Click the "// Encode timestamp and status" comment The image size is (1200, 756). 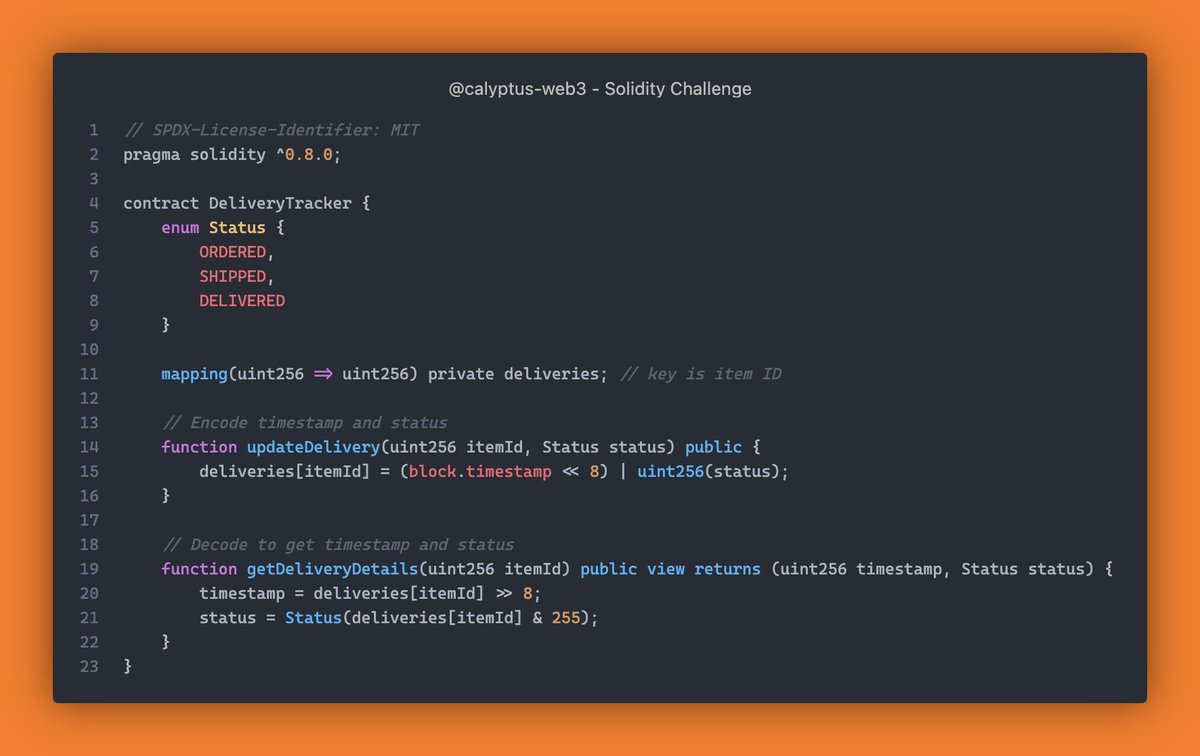(x=304, y=422)
